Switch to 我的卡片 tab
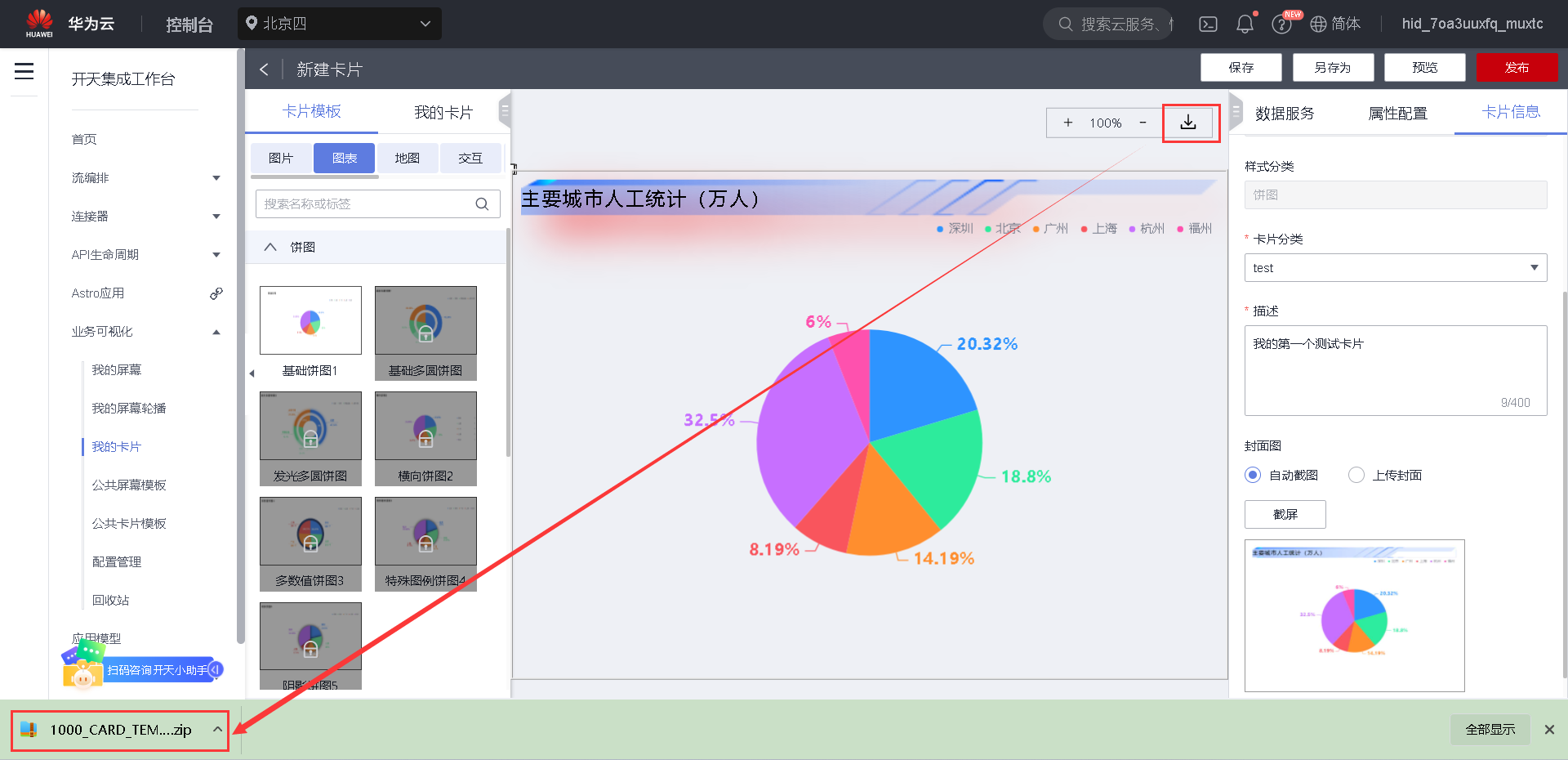 click(443, 112)
